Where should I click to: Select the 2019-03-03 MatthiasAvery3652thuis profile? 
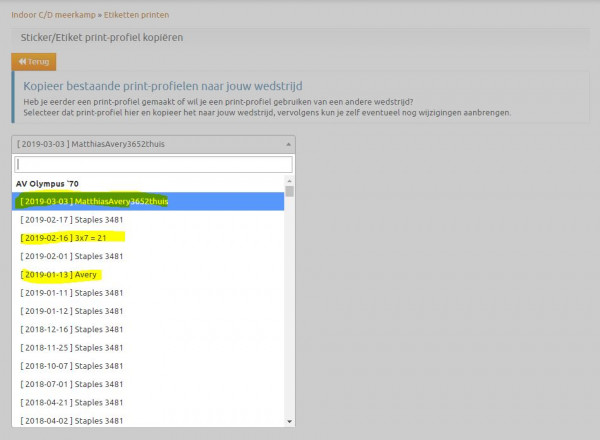tap(94, 201)
